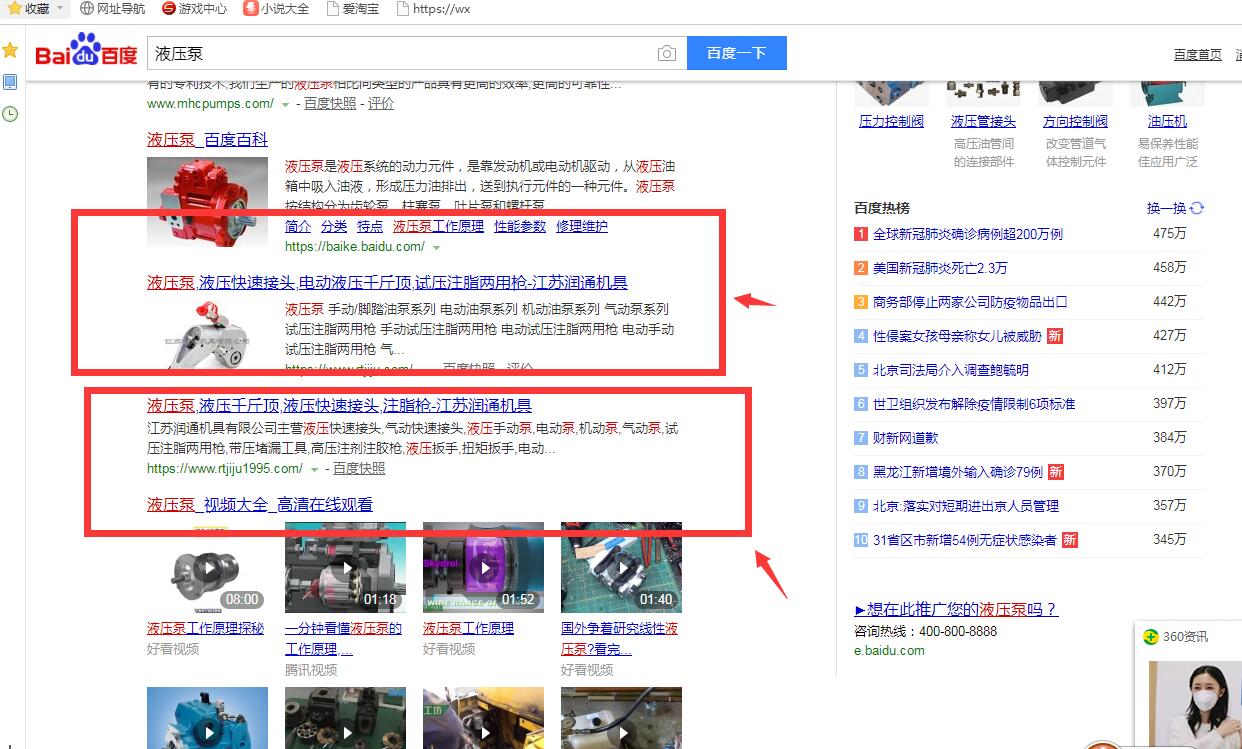
Task: Open the e.baidu.com link
Action: click(889, 650)
